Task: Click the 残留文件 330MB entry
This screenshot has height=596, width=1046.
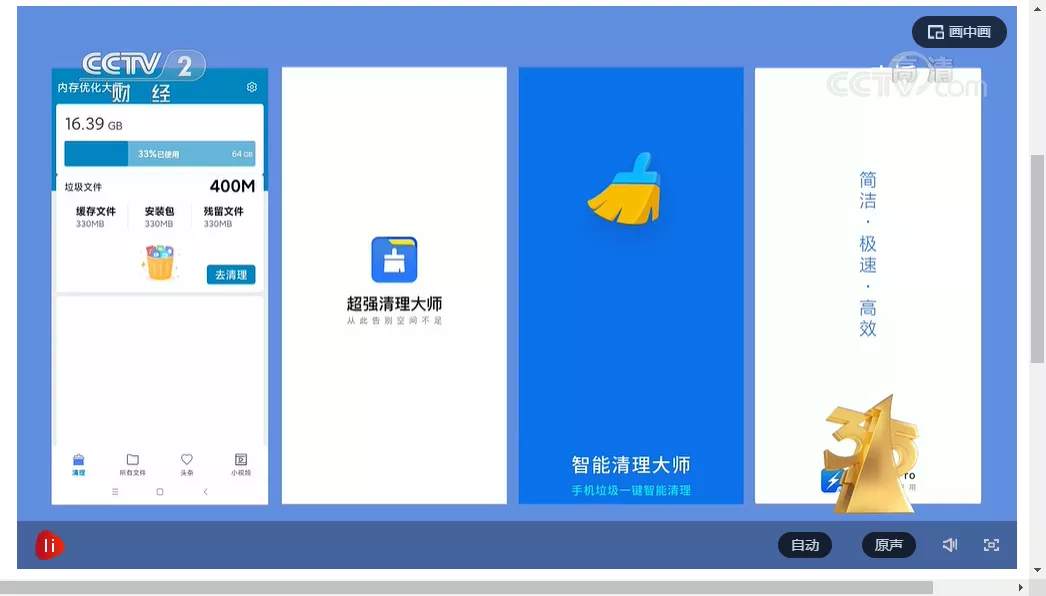Action: pos(223,217)
